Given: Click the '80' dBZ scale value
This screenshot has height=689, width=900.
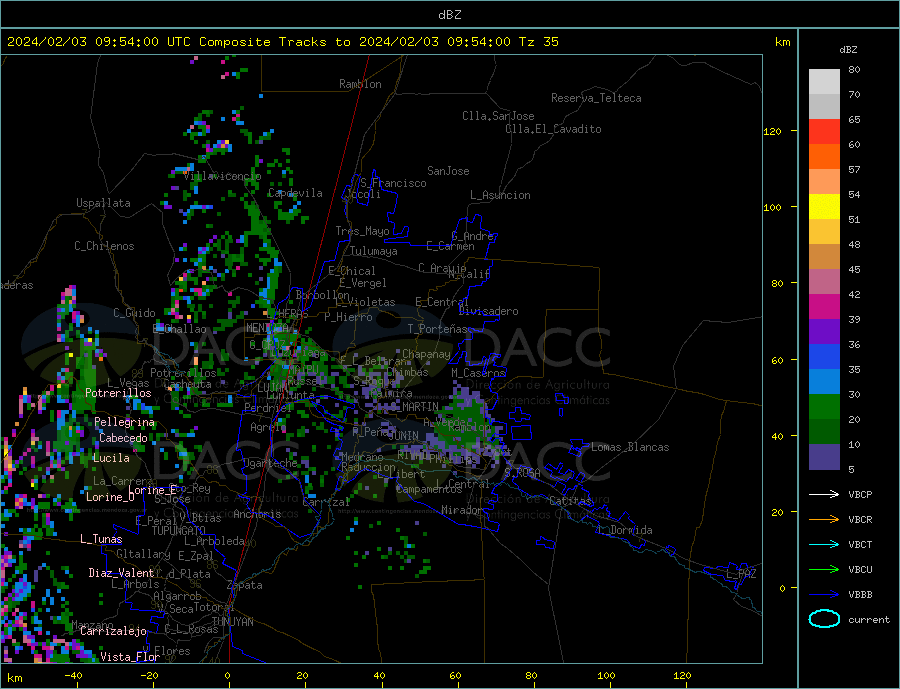Looking at the screenshot, I should tap(854, 69).
